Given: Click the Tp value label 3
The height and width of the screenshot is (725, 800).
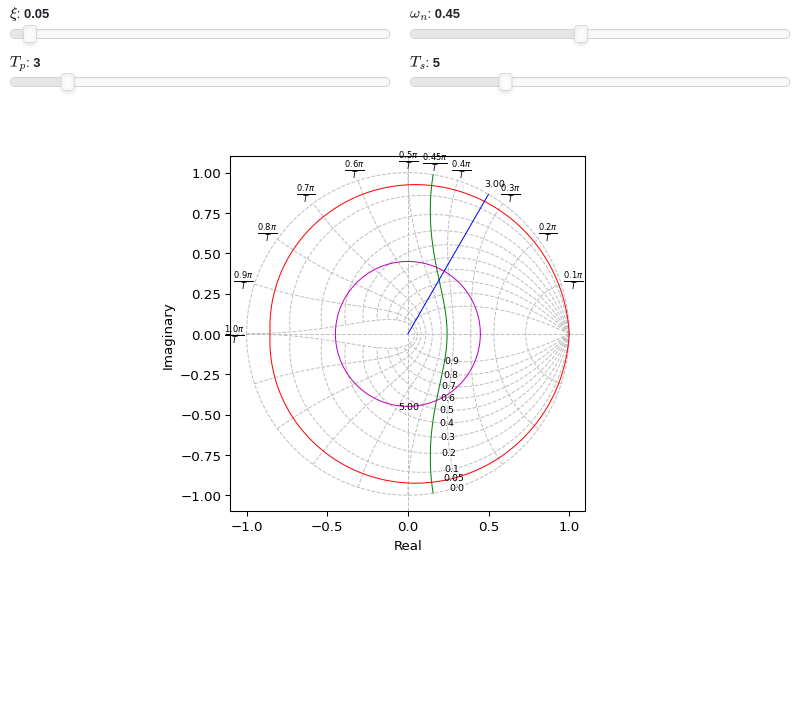Looking at the screenshot, I should (x=37, y=63).
